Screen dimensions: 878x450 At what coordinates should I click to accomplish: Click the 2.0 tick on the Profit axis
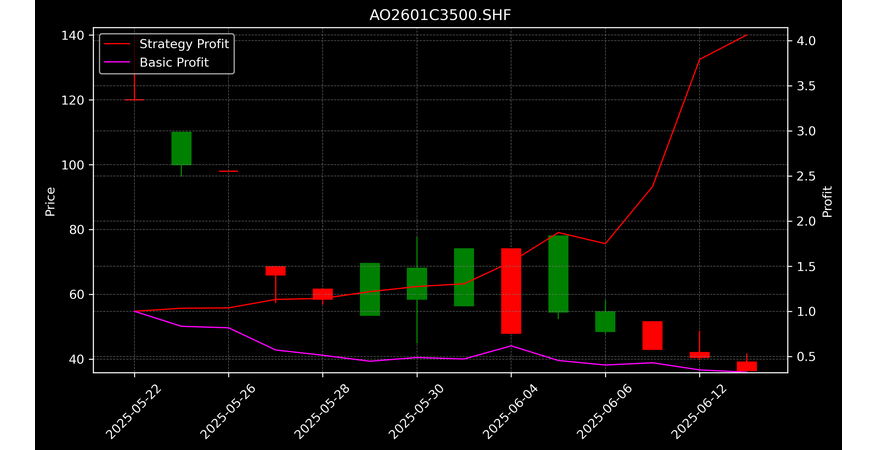tap(805, 221)
